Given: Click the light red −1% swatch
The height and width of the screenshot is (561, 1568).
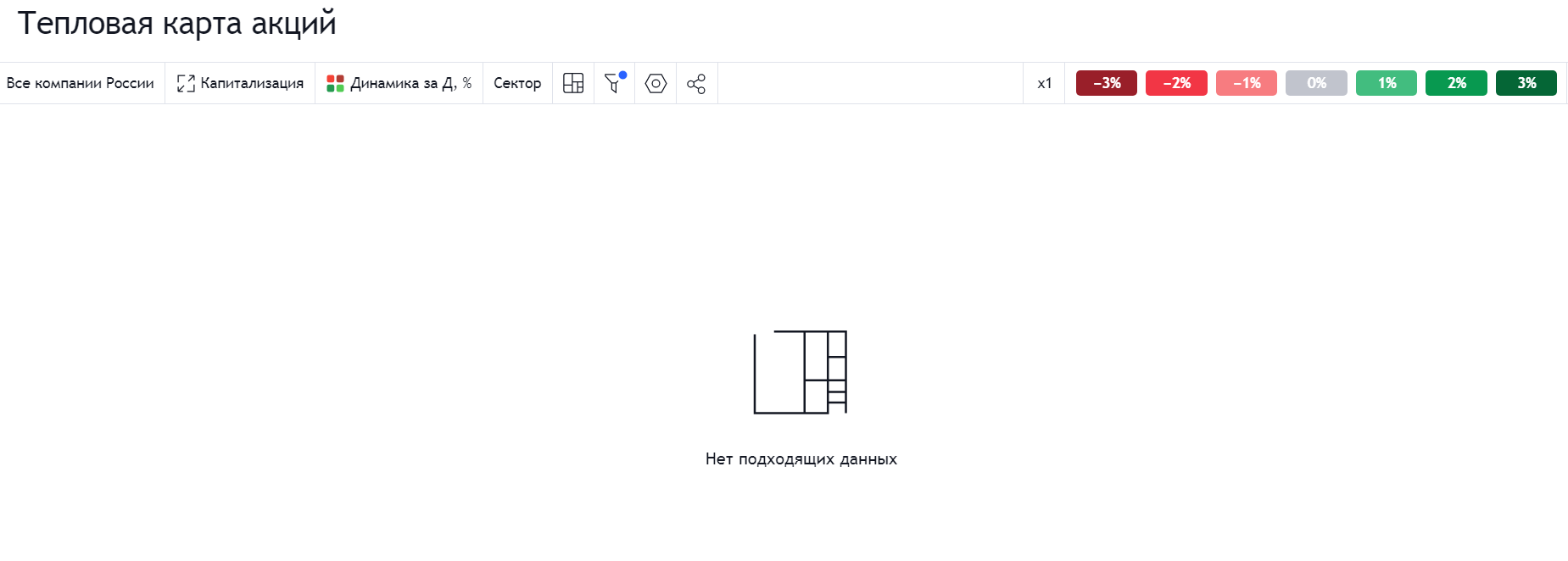Looking at the screenshot, I should [1247, 83].
